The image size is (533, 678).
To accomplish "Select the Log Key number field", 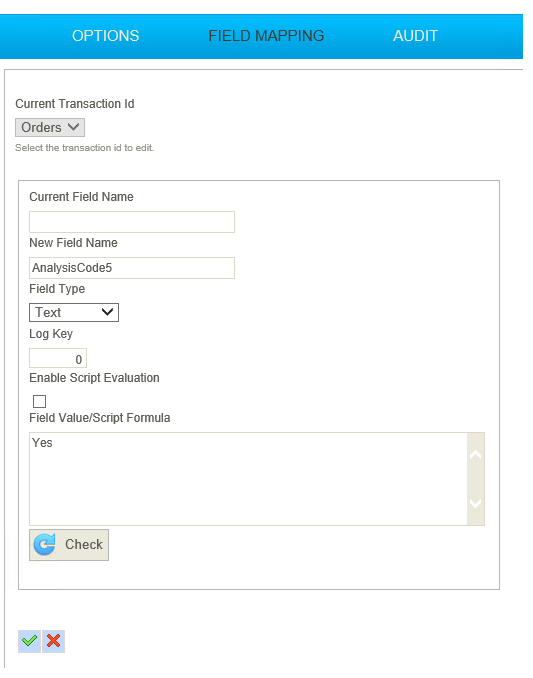I will point(58,358).
